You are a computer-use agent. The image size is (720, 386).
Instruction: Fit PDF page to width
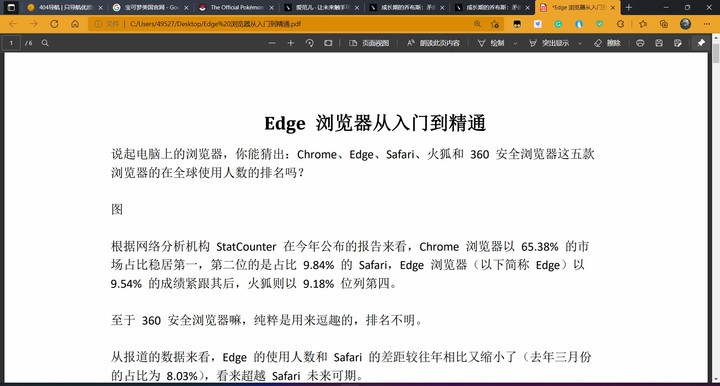[328, 43]
